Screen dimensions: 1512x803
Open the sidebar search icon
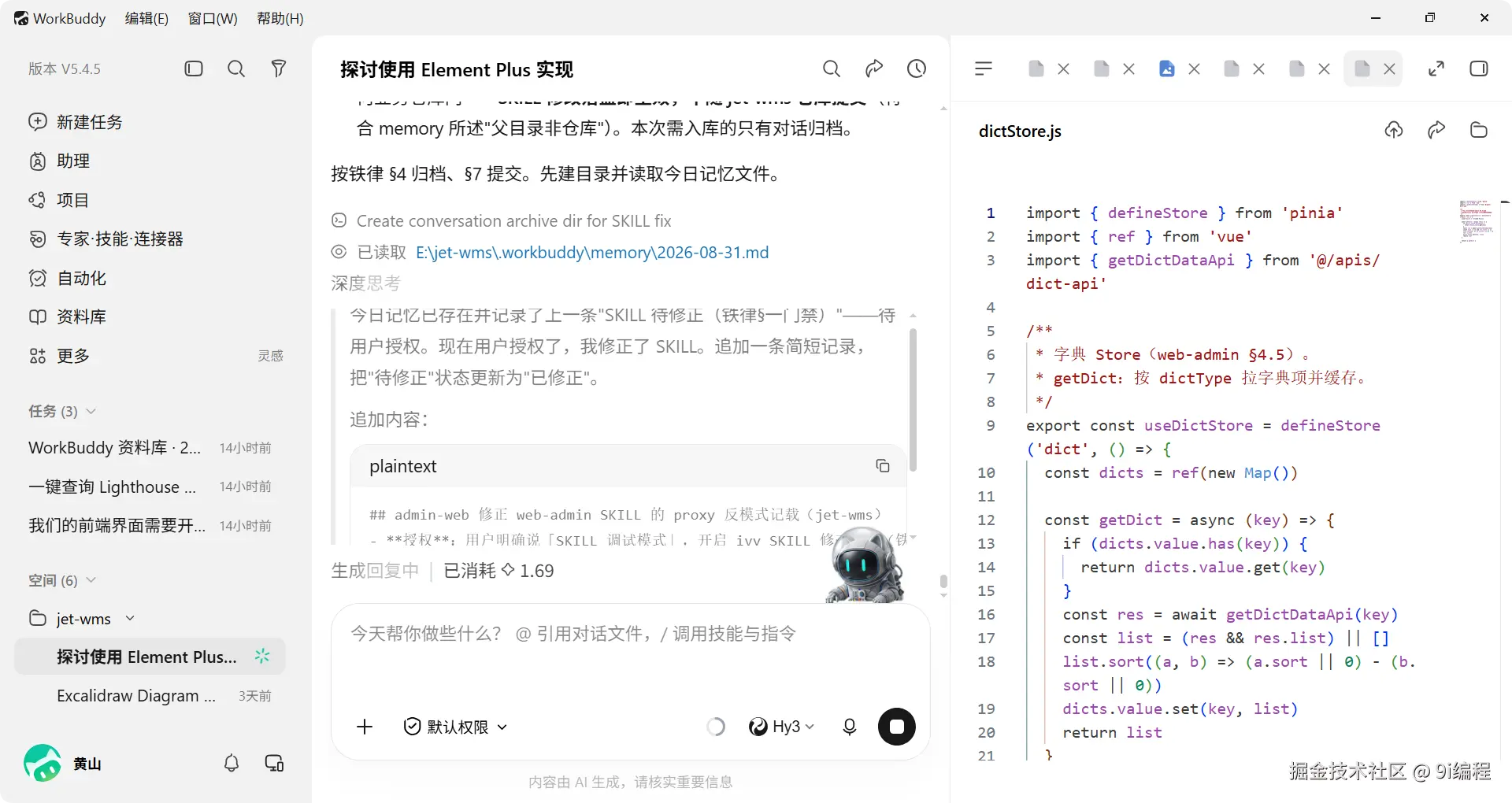click(236, 68)
